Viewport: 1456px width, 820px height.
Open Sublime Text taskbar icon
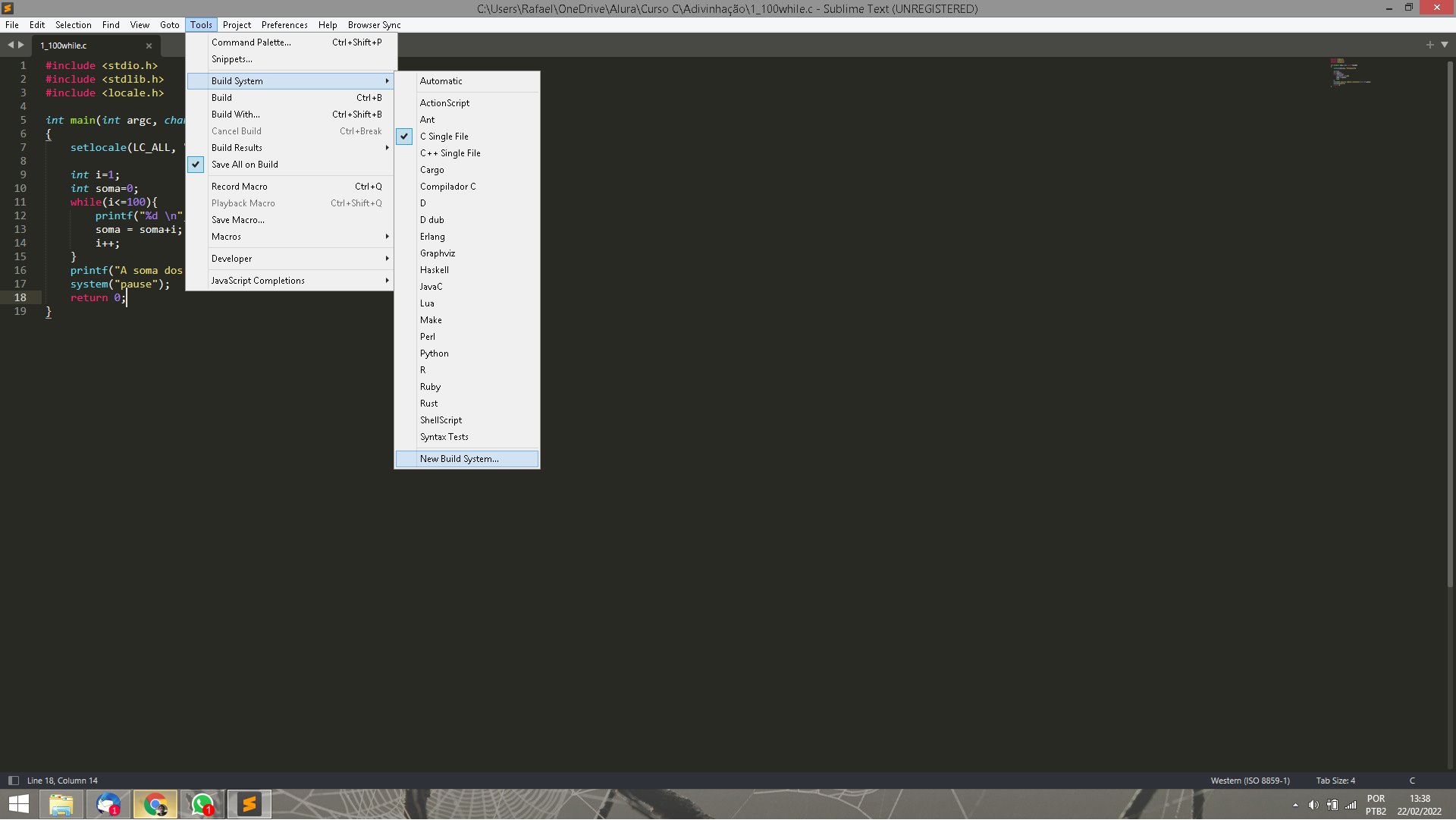tap(249, 805)
